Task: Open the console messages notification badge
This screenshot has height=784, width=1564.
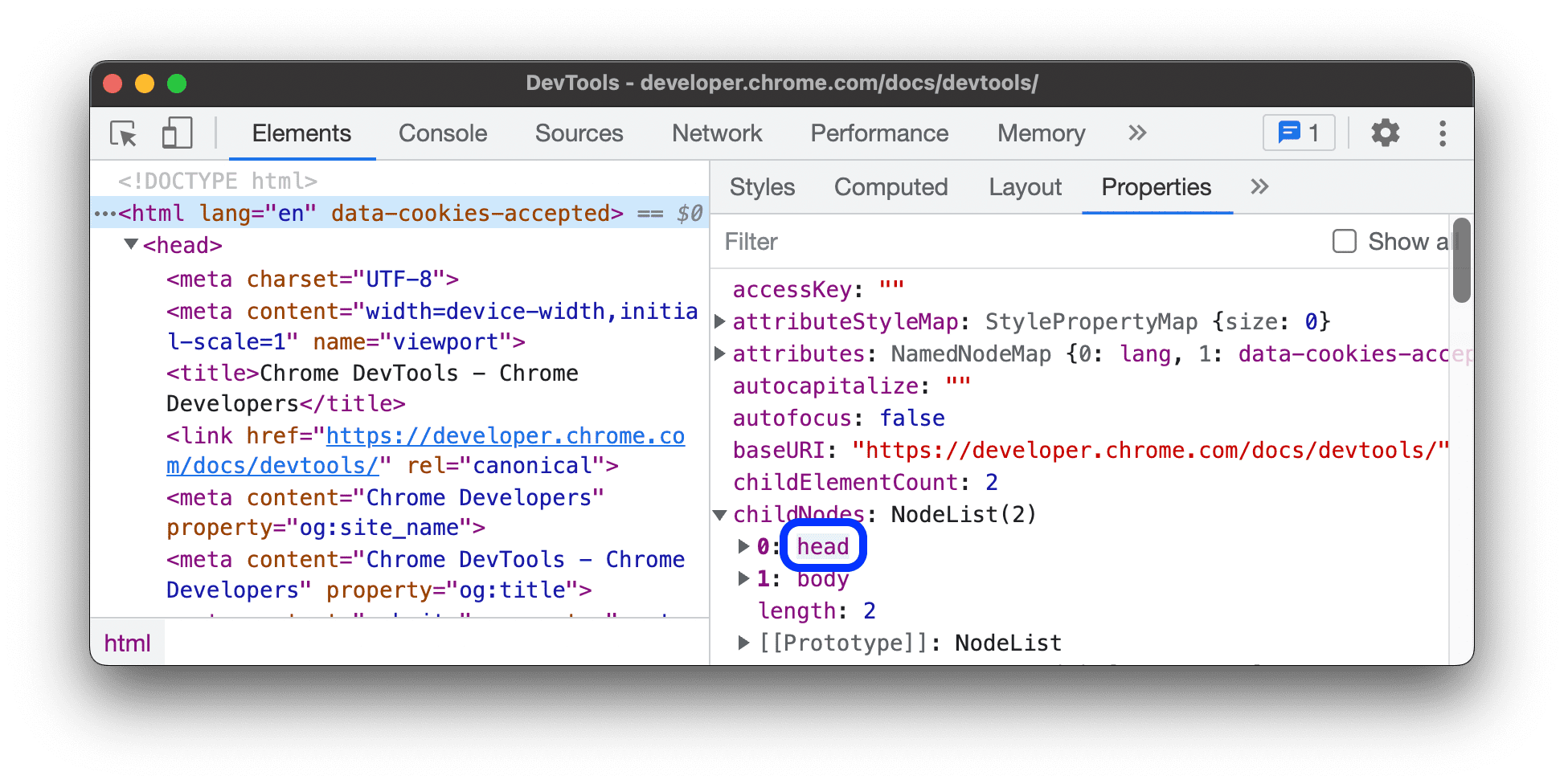Action: tap(1297, 133)
